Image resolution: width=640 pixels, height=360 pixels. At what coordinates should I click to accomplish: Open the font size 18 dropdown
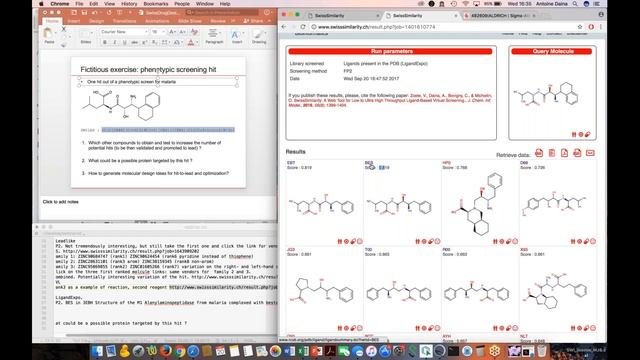tap(163, 32)
